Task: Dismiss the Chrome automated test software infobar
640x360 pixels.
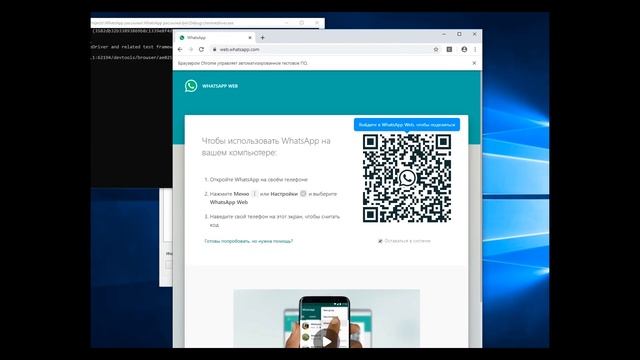Action: pyautogui.click(x=474, y=63)
